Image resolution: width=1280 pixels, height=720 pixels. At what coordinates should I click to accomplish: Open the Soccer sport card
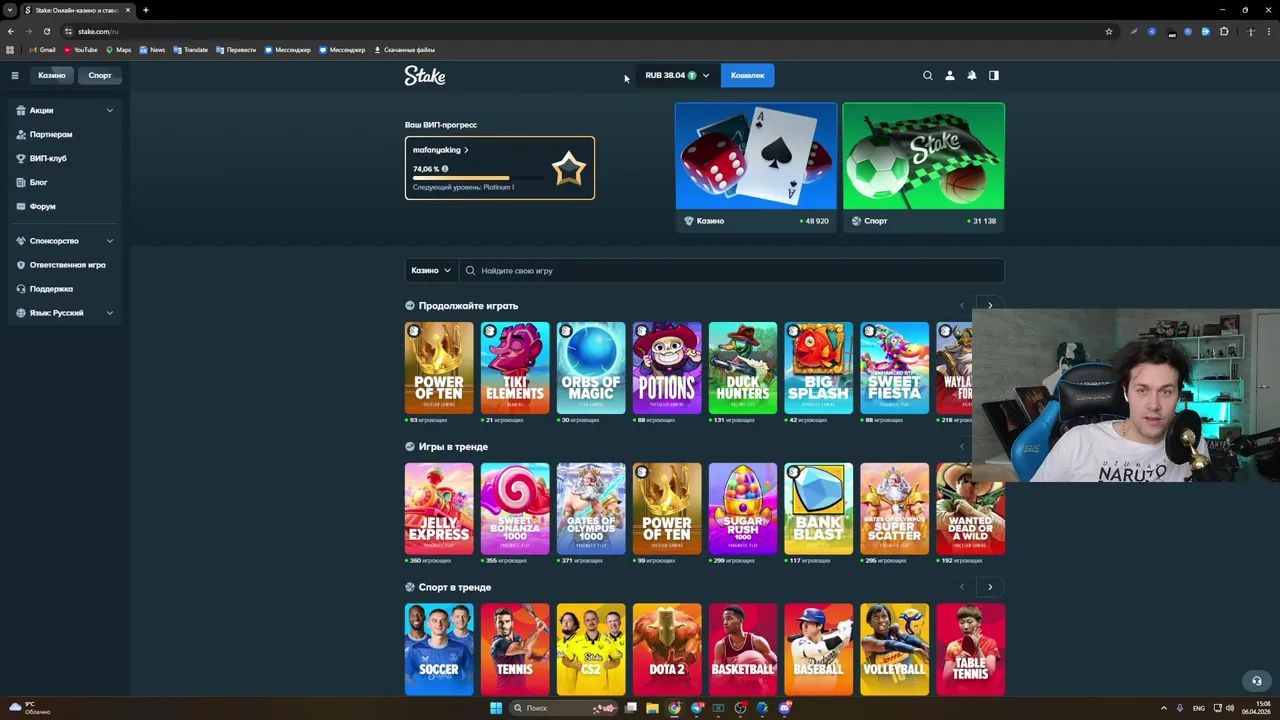[439, 649]
